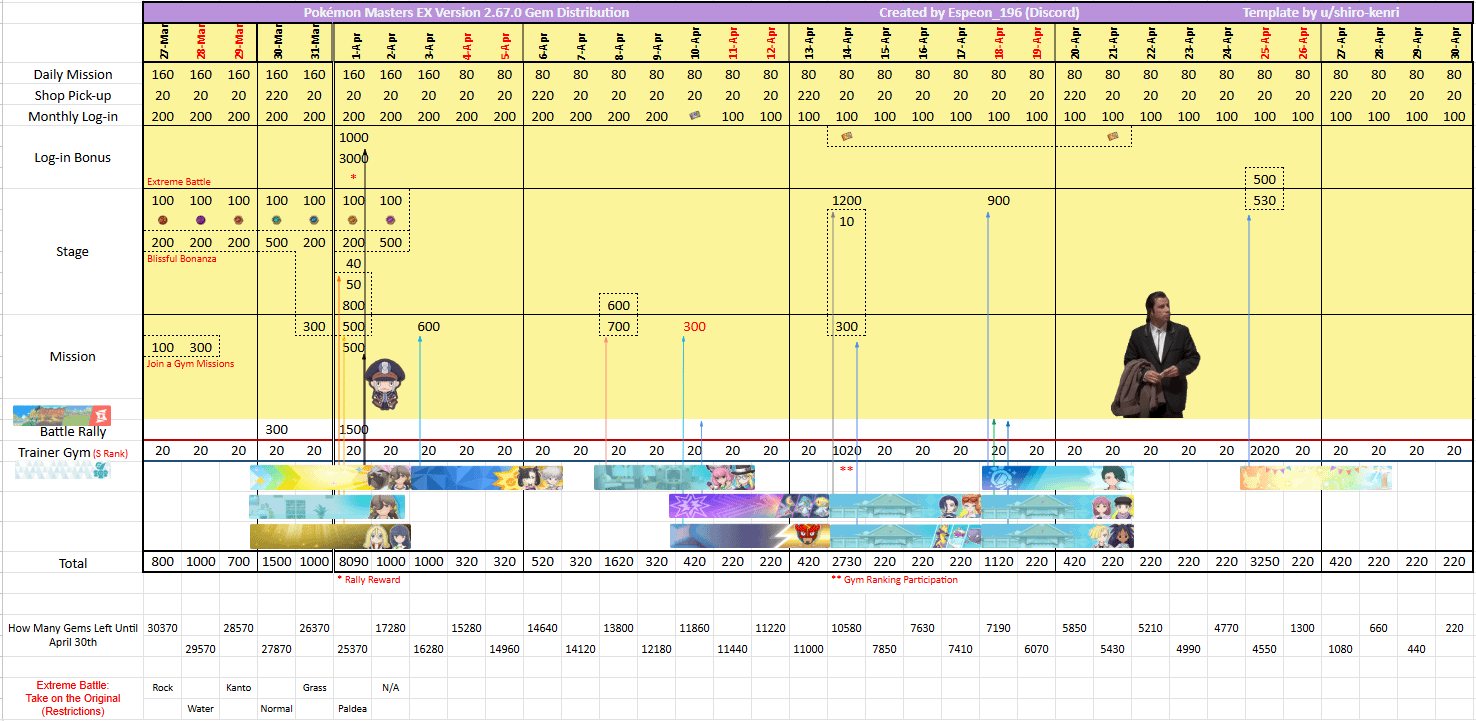Click the red '300' Mission cell under 10-Apr
Image resolution: width=1476 pixels, height=721 pixels.
695,327
